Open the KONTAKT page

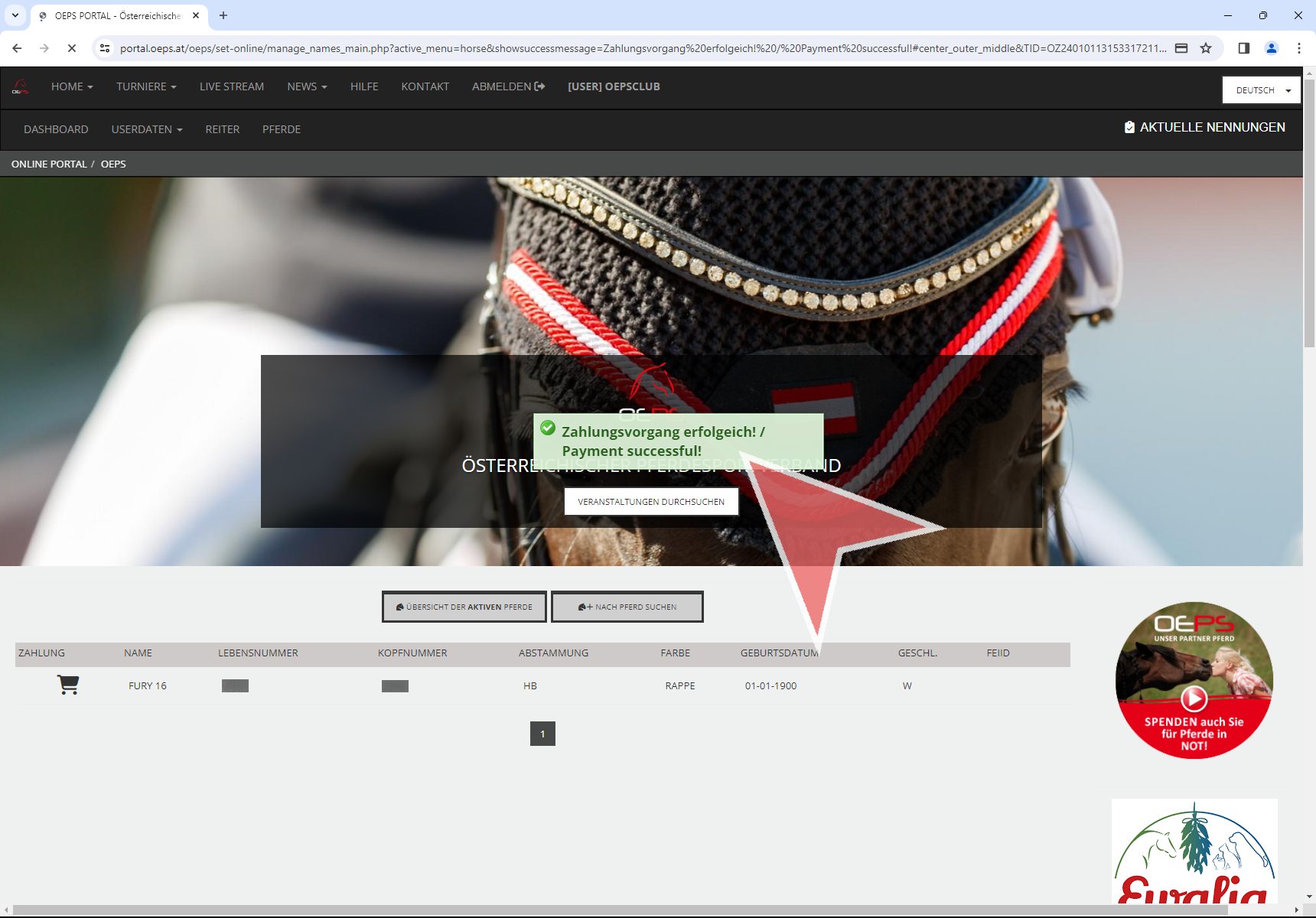click(425, 86)
